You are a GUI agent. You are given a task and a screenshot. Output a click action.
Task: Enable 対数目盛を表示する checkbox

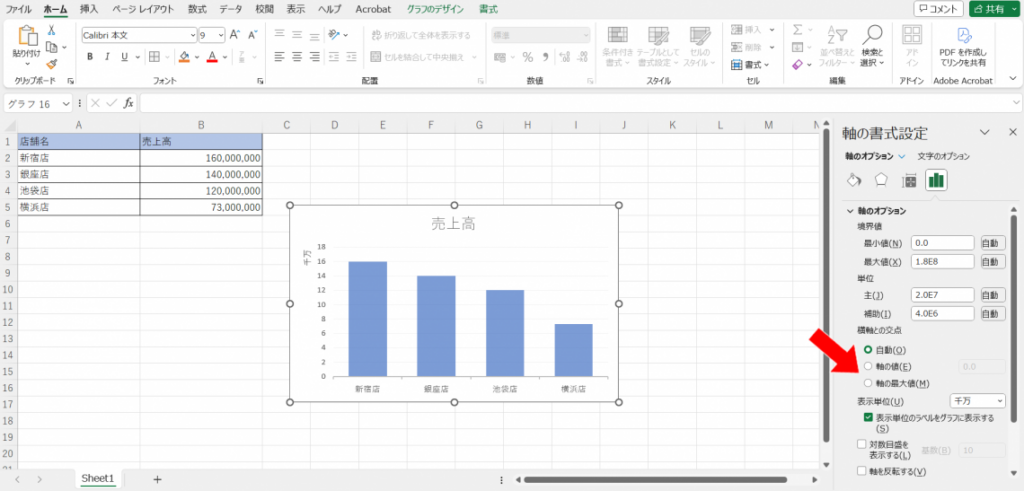(861, 444)
